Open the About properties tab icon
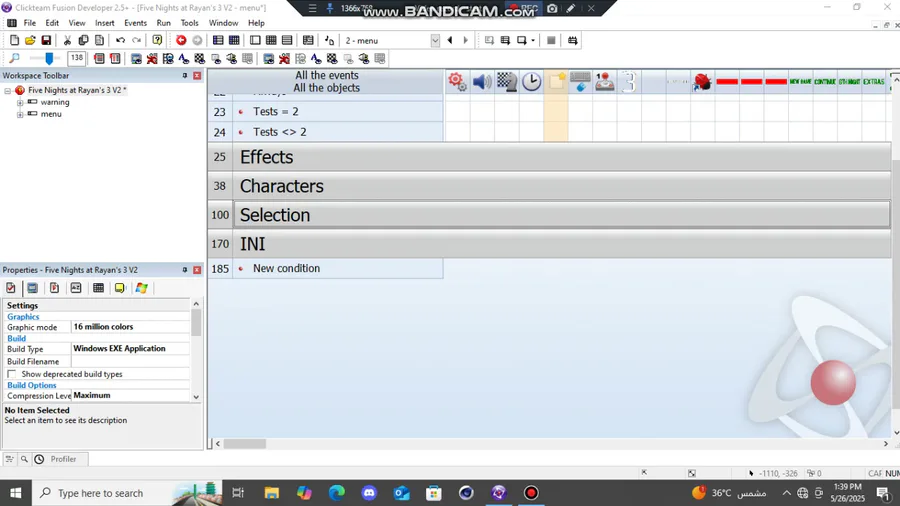 119,288
